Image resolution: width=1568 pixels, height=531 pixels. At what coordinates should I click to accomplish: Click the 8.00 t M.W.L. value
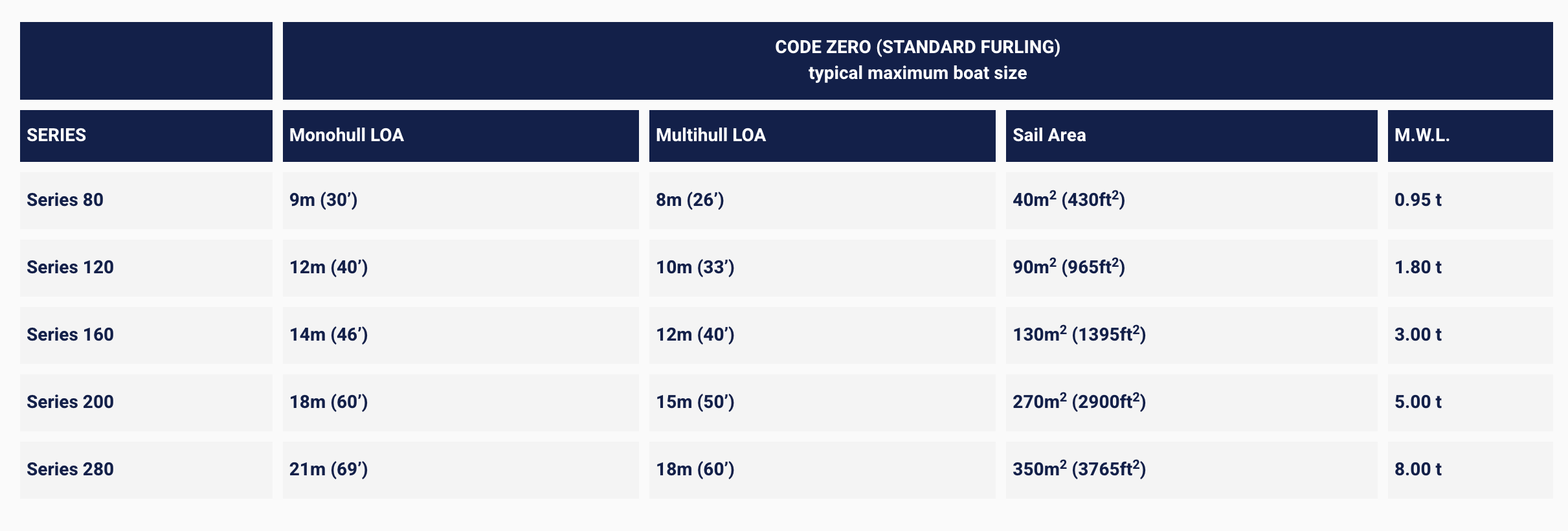click(1418, 469)
